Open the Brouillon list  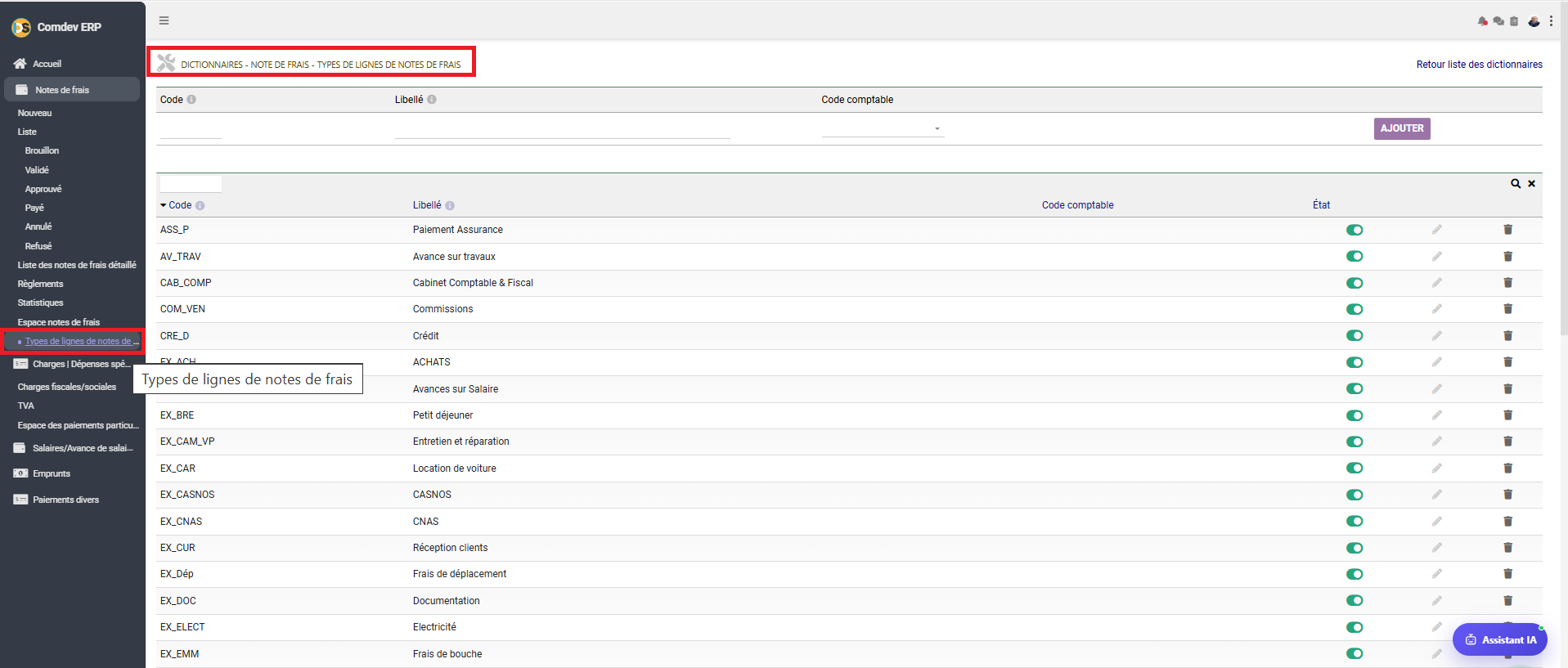tap(42, 150)
